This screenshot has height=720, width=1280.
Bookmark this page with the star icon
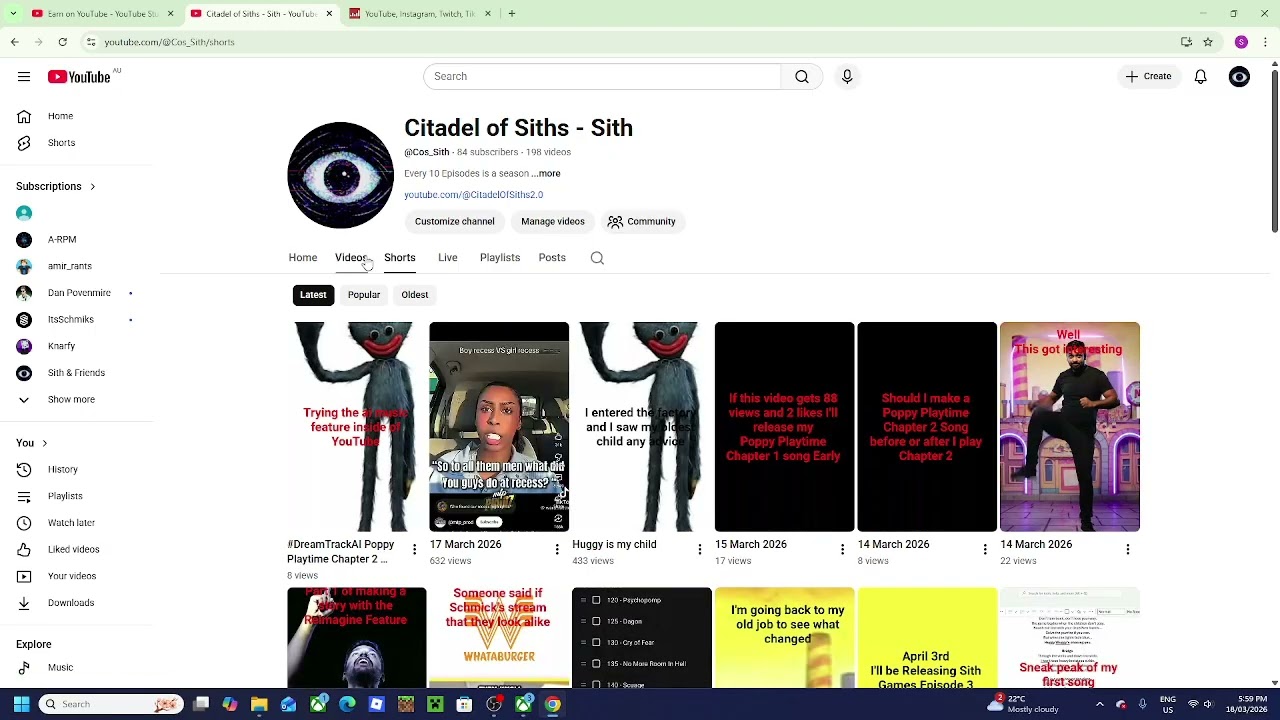[x=1208, y=42]
